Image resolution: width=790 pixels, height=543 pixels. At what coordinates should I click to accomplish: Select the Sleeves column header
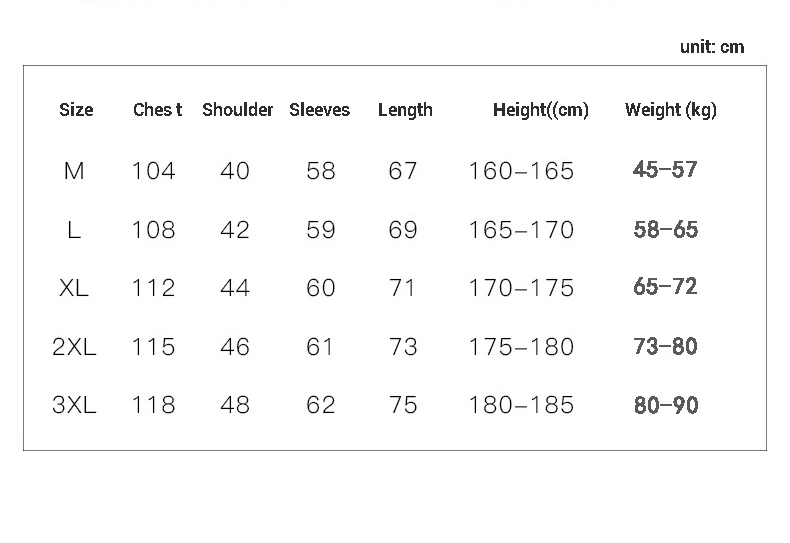click(x=319, y=110)
